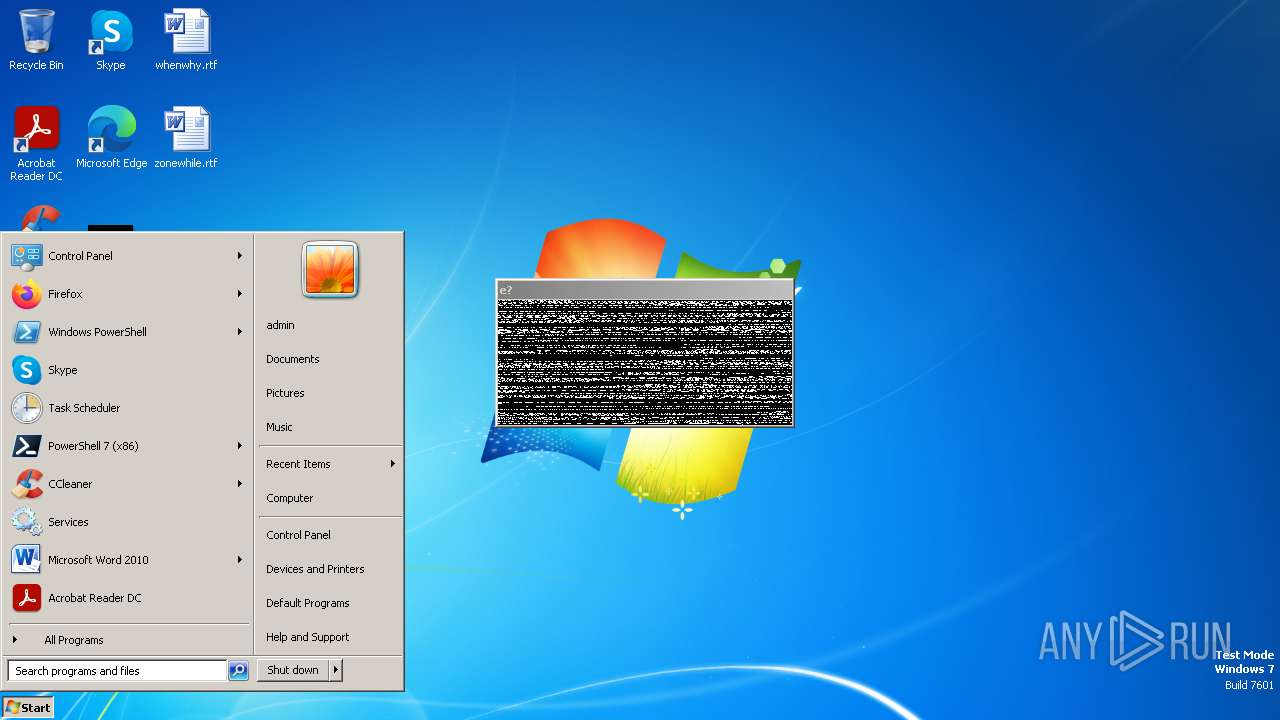Open the Recycle Bin desktop icon
This screenshot has width=1280, height=720.
coord(36,40)
